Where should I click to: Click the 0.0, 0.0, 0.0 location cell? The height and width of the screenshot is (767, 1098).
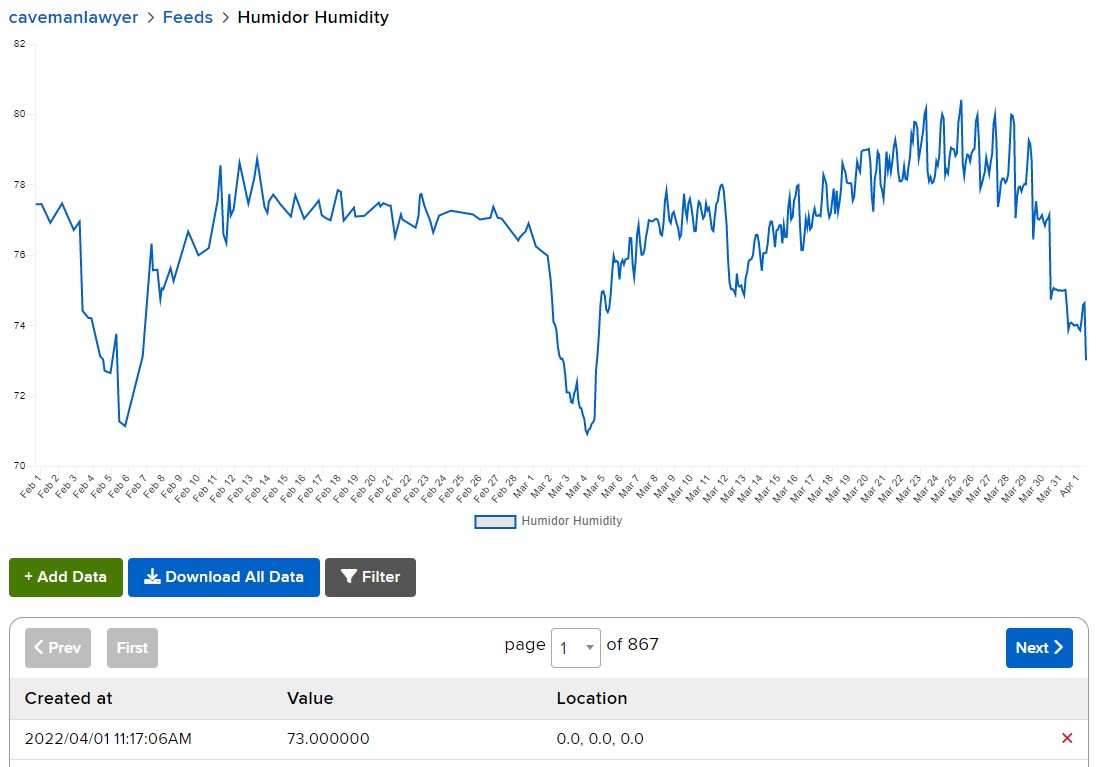[600, 739]
